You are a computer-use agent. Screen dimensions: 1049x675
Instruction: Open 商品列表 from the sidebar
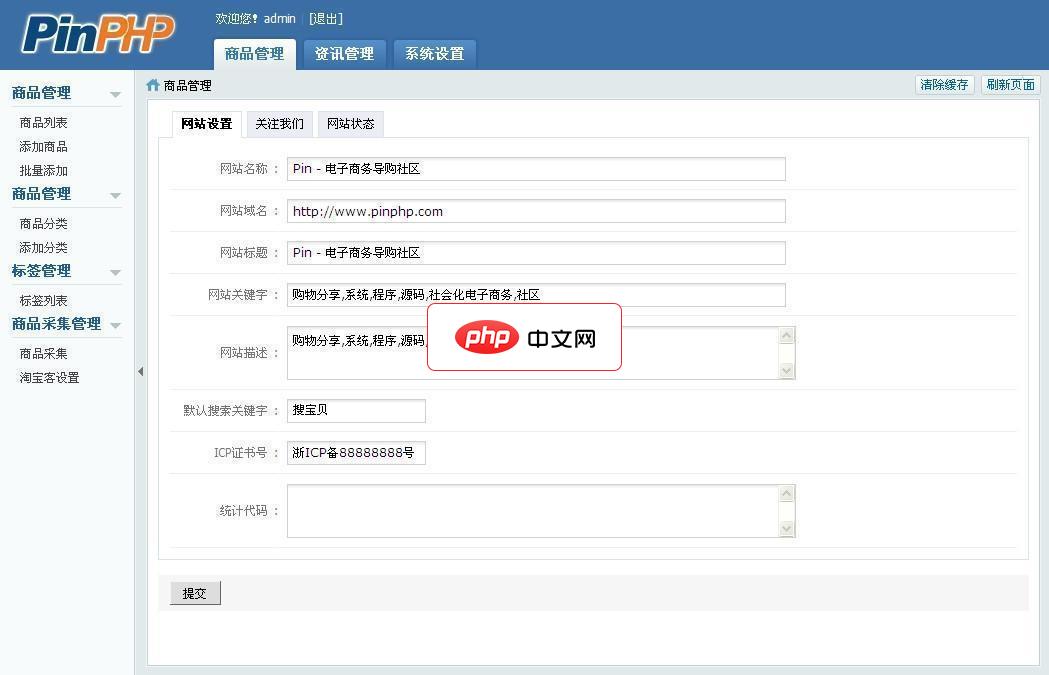click(x=42, y=122)
